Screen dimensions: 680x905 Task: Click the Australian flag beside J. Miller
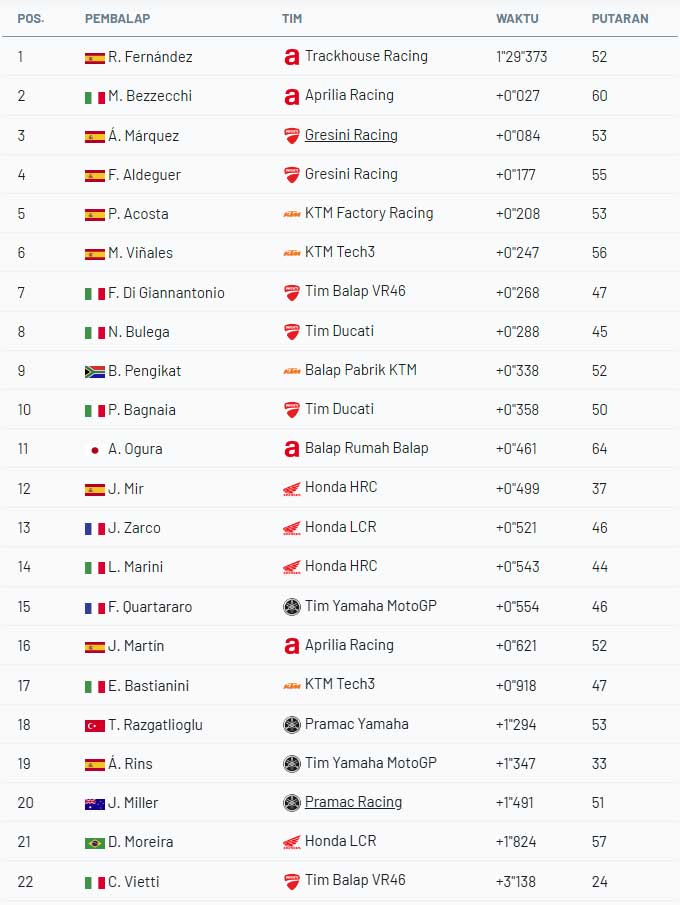click(95, 803)
